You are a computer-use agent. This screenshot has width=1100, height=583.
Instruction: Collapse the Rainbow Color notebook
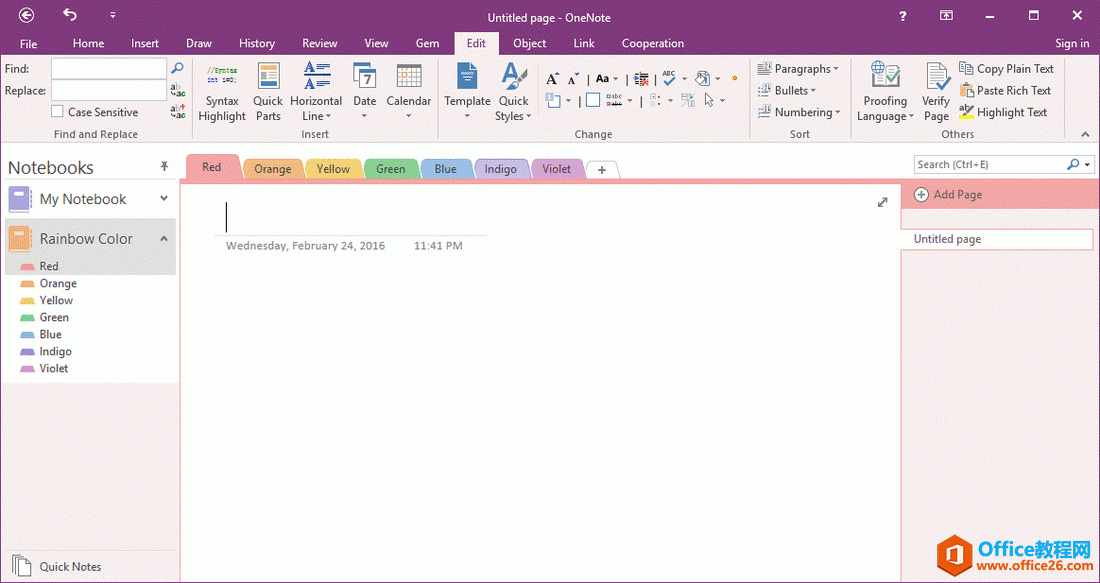164,239
